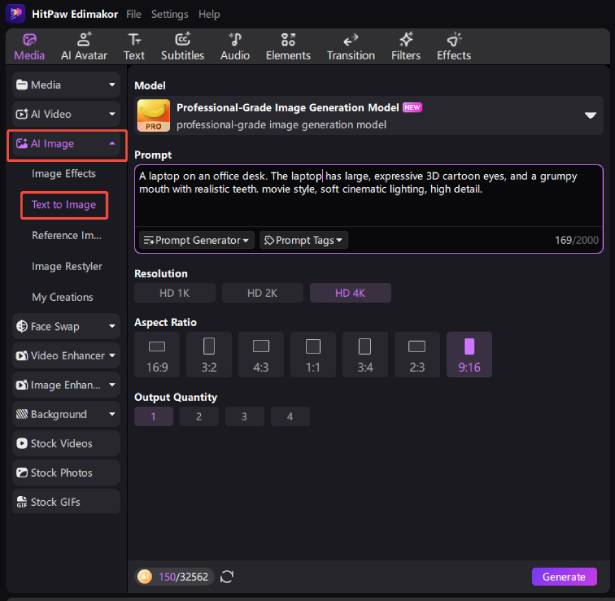Set output quantity to 1
The image size is (615, 601).
(153, 416)
